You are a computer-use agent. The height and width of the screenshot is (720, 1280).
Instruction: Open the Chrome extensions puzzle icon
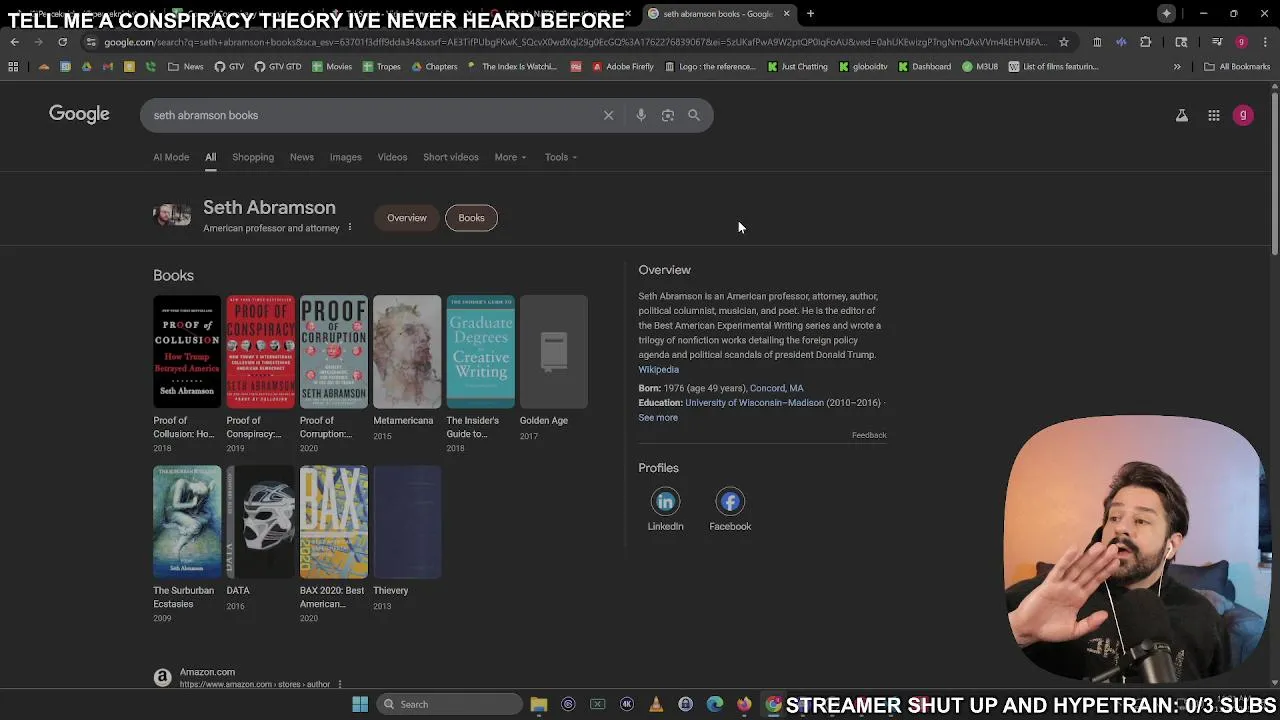pyautogui.click(x=1146, y=42)
